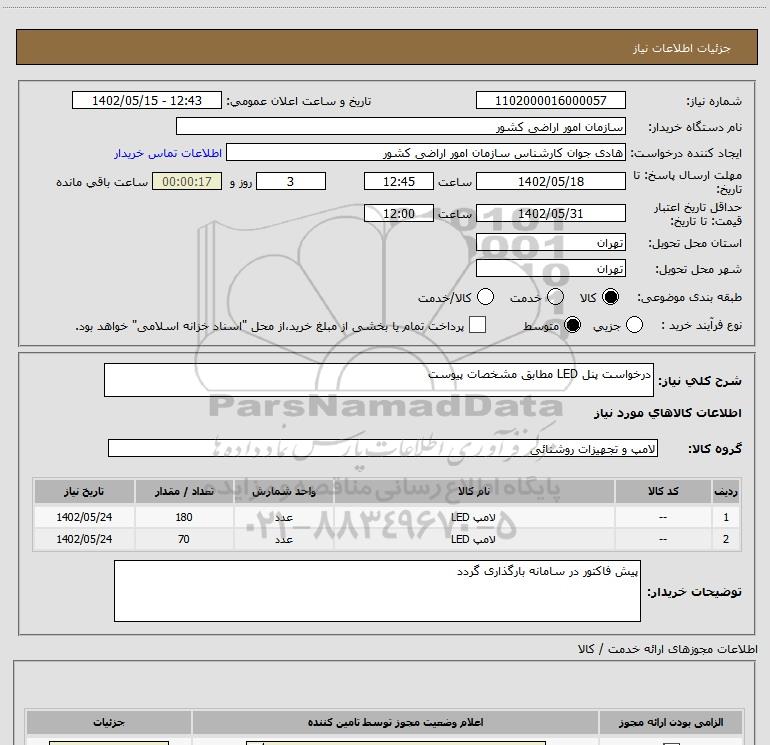Click goods group field لامپ و تجهیزات روشنائی
770x745 pixels.
click(383, 448)
